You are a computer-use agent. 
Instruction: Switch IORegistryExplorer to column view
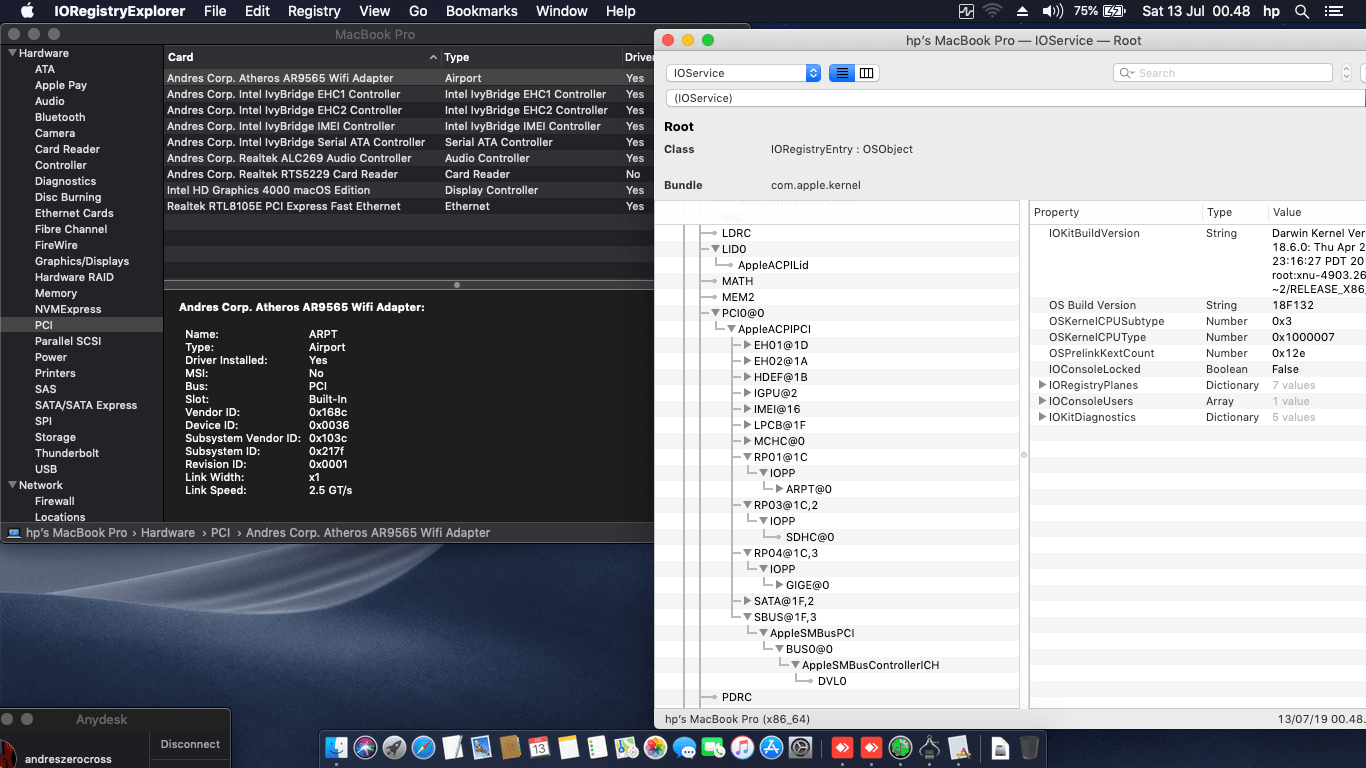click(x=867, y=73)
